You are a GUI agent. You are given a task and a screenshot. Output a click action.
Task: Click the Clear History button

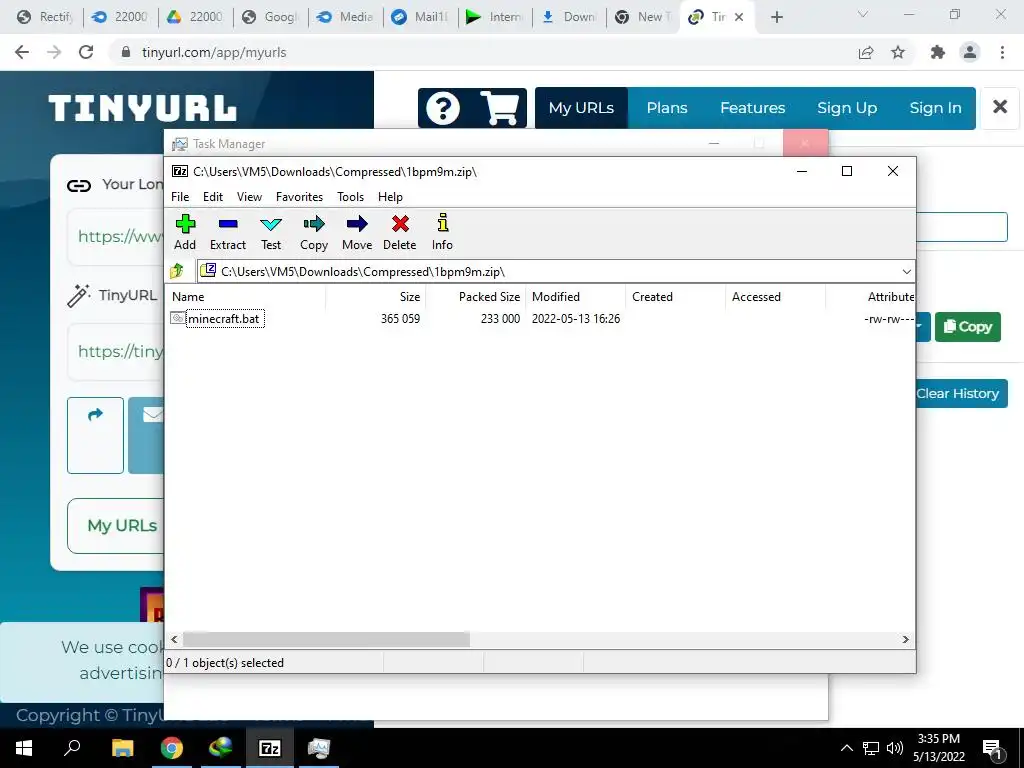(x=961, y=394)
